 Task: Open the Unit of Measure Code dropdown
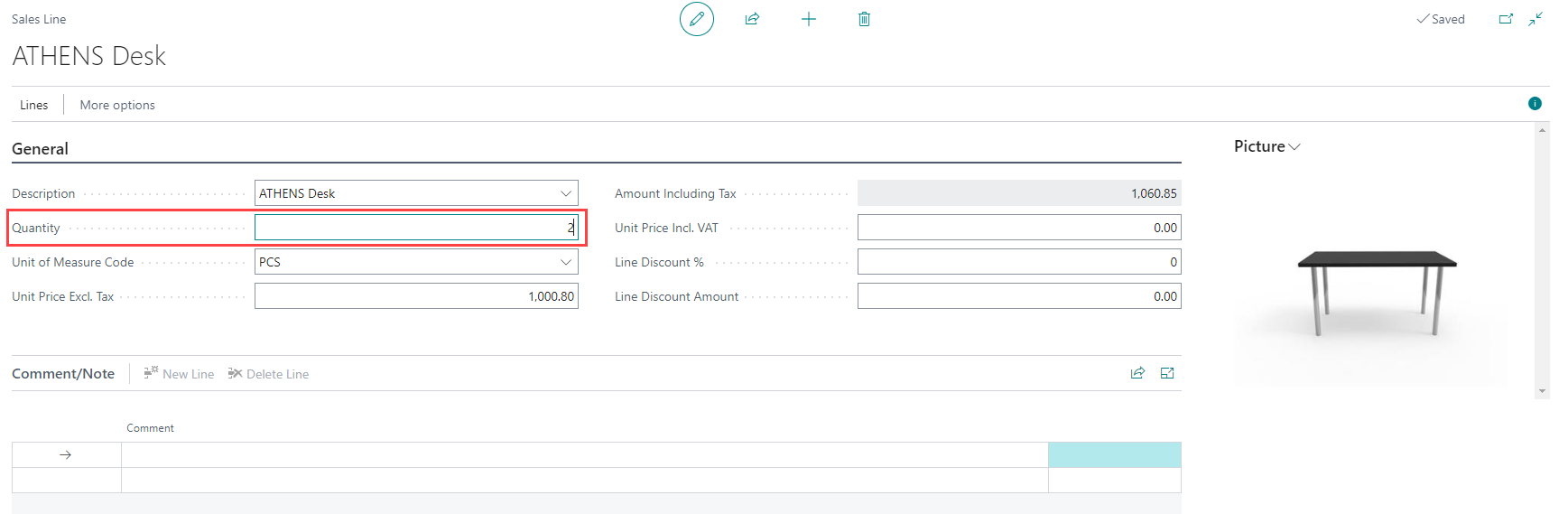click(x=566, y=262)
